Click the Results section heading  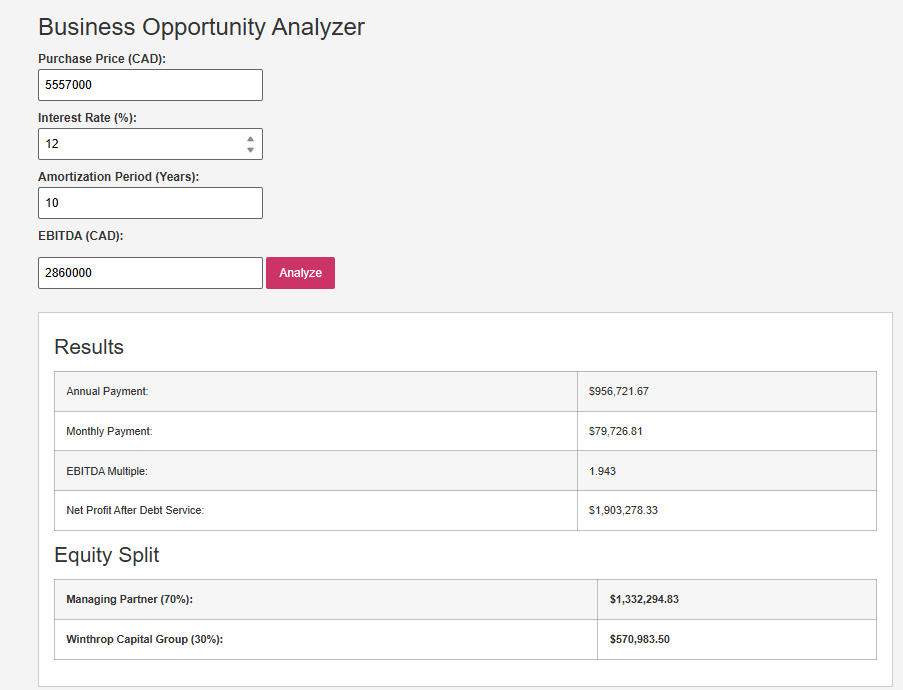[x=89, y=347]
